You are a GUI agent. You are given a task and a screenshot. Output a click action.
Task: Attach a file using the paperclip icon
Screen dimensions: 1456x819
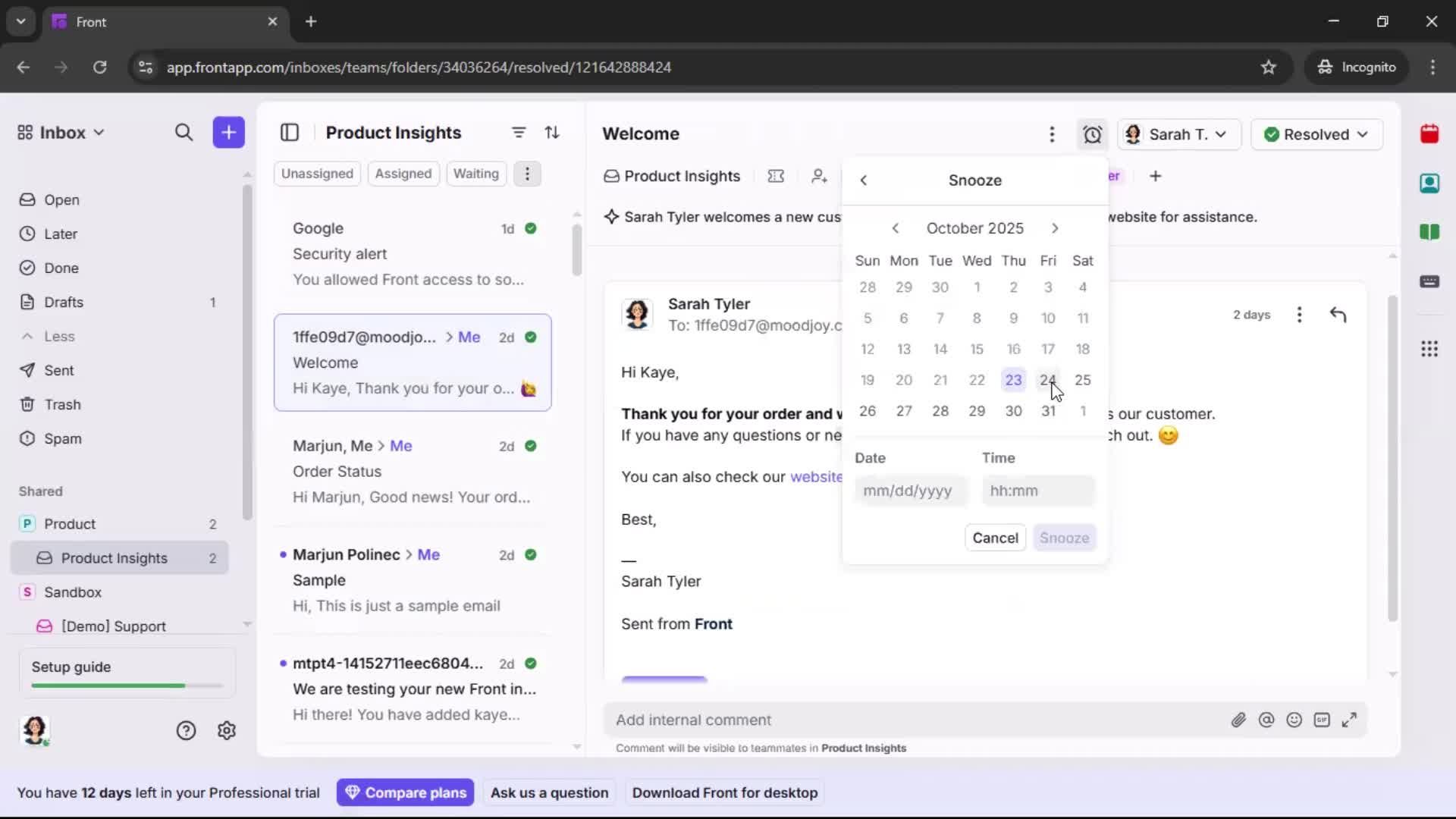(x=1239, y=720)
